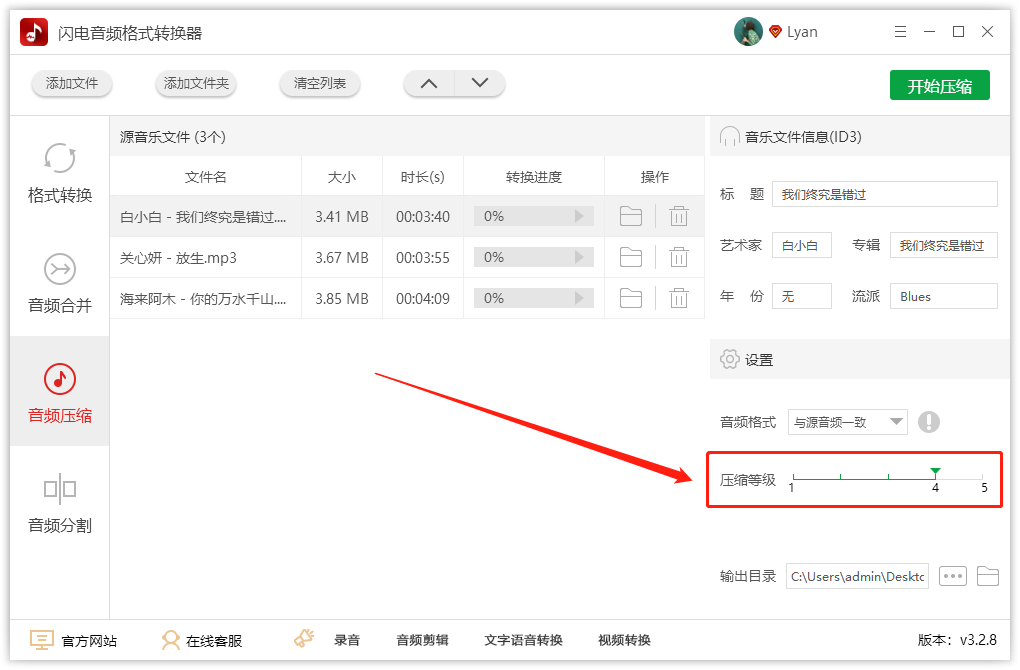The width and height of the screenshot is (1020, 670).
Task: Click the exclamation info icon beside 音频格式
Action: point(928,422)
